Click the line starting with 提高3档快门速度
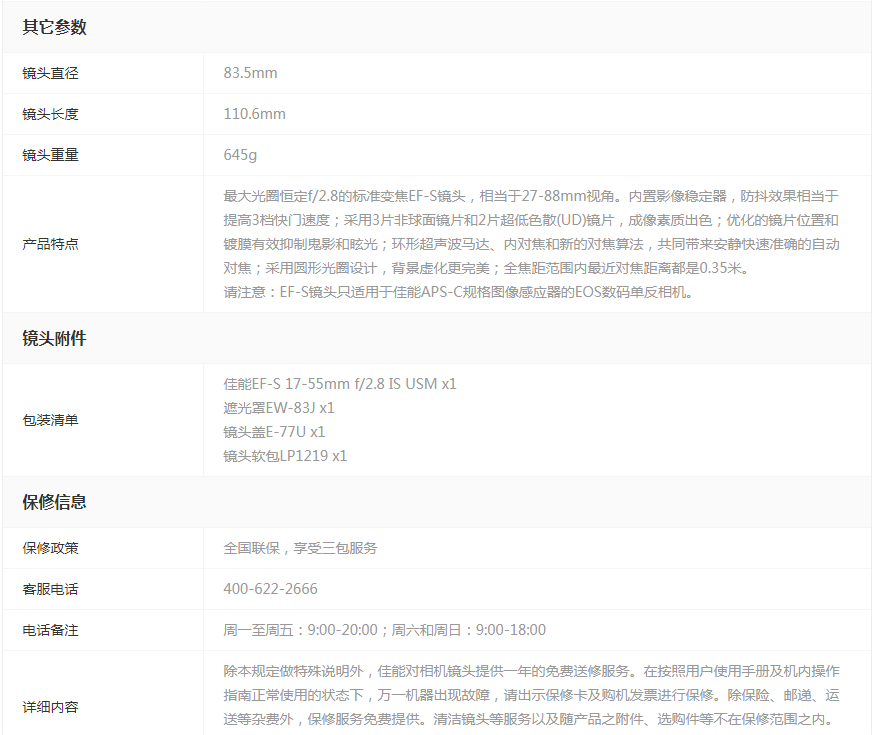875x735 pixels. (x=531, y=220)
